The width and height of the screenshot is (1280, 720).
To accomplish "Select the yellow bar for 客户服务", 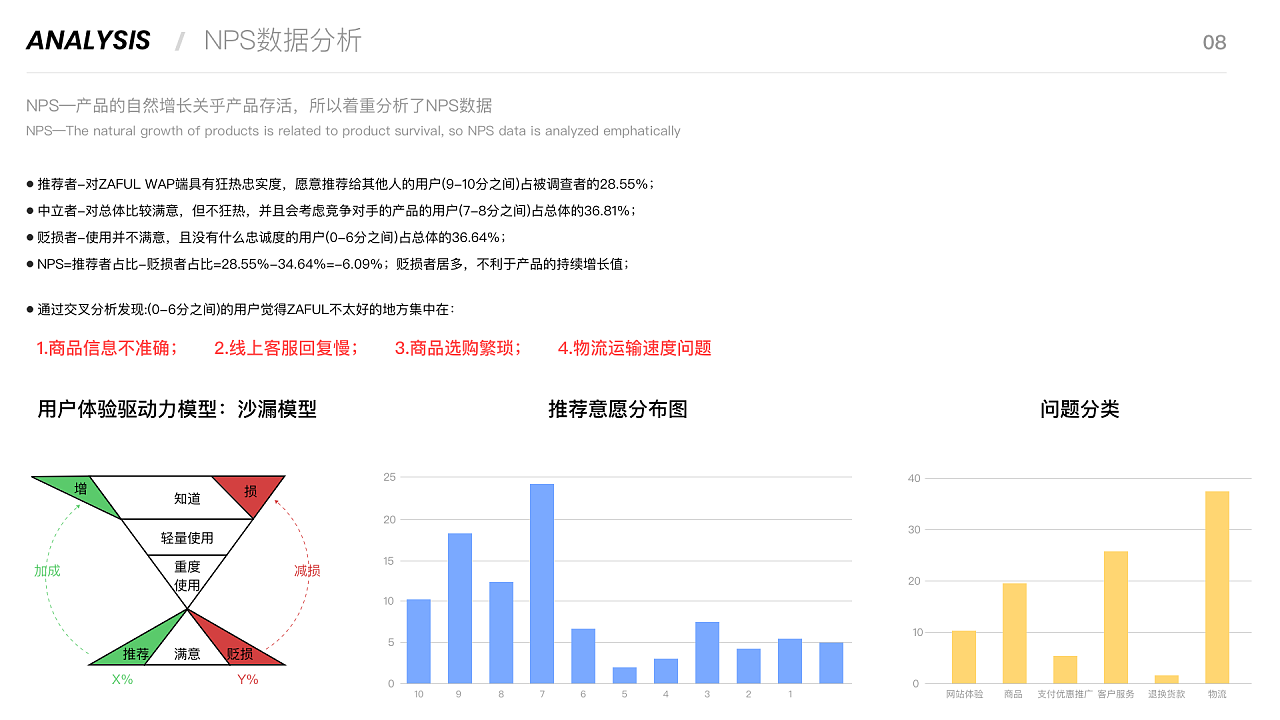I will click(1116, 618).
